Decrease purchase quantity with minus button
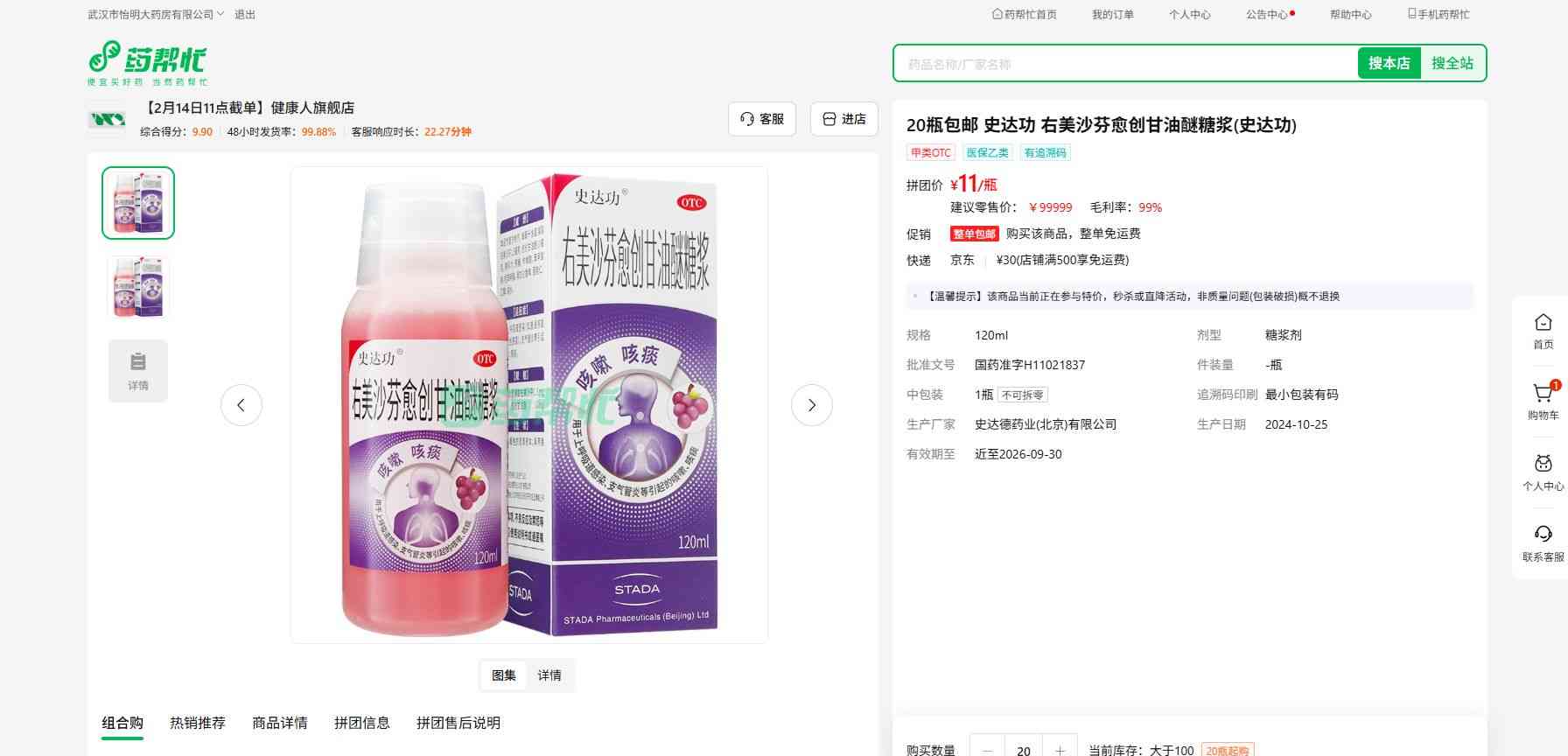Screen dimensions: 1568x756 click(x=988, y=750)
